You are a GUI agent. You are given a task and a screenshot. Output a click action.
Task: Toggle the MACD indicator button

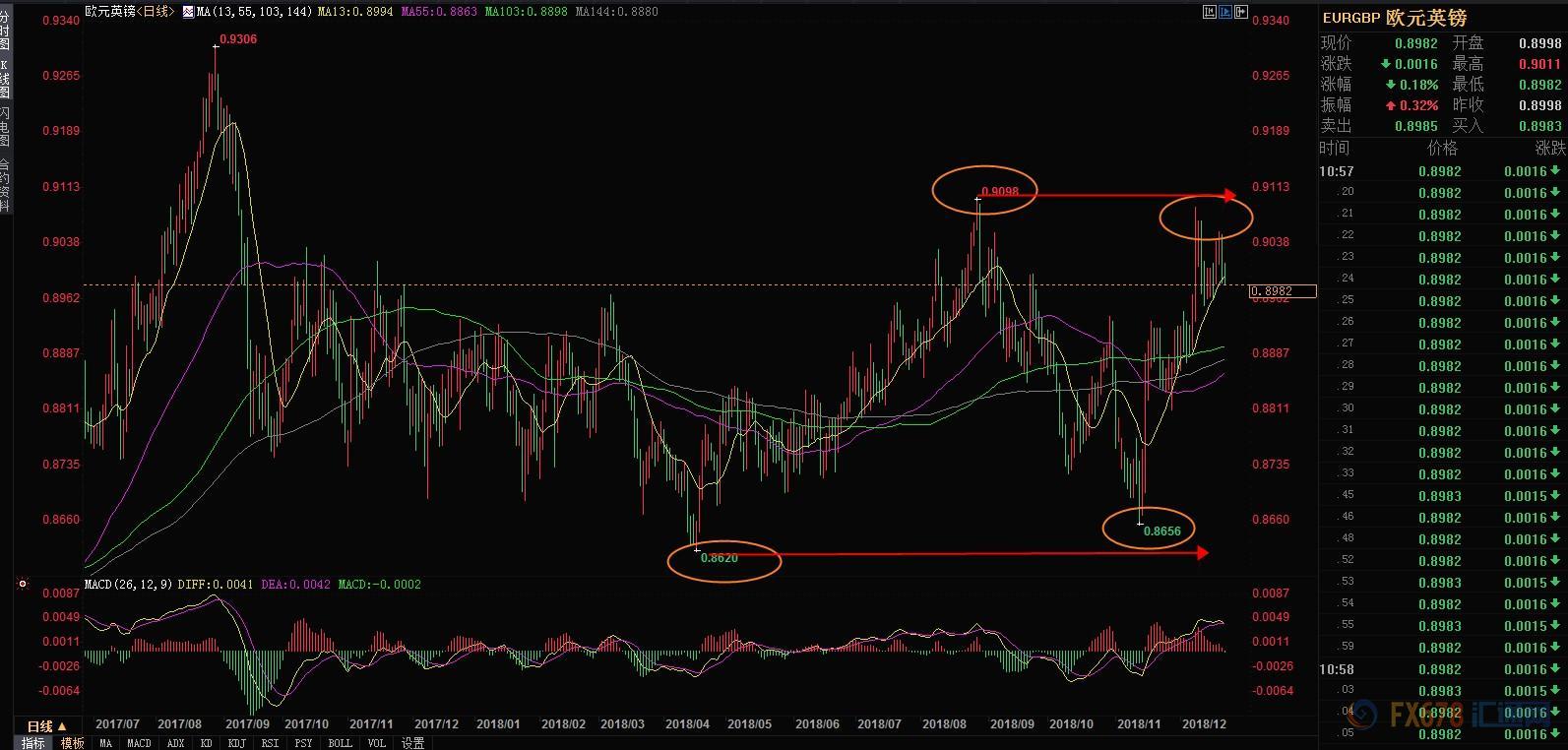click(x=139, y=743)
